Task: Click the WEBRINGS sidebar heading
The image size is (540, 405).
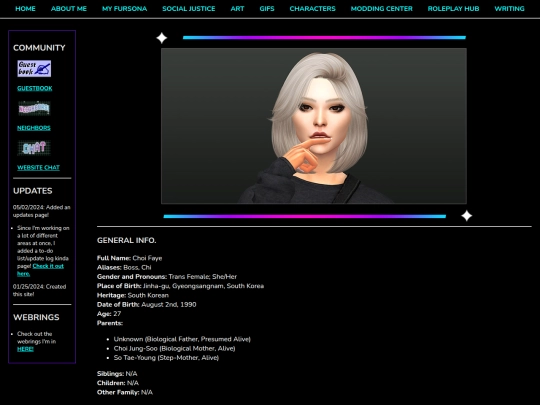Action: click(x=36, y=318)
